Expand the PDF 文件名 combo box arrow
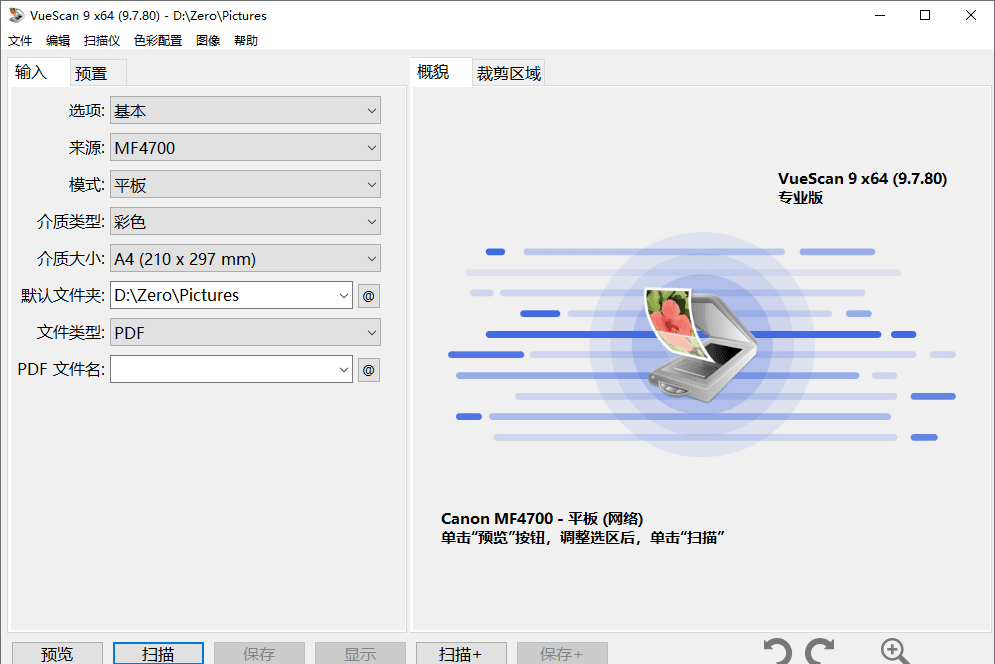Viewport: 995px width, 664px height. point(343,369)
